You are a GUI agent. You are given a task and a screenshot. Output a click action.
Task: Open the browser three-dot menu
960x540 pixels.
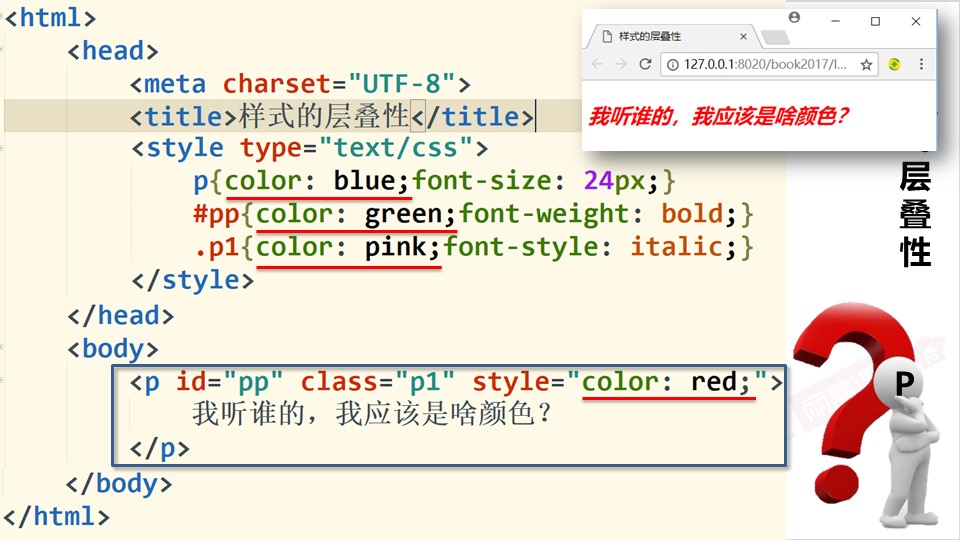click(x=921, y=64)
